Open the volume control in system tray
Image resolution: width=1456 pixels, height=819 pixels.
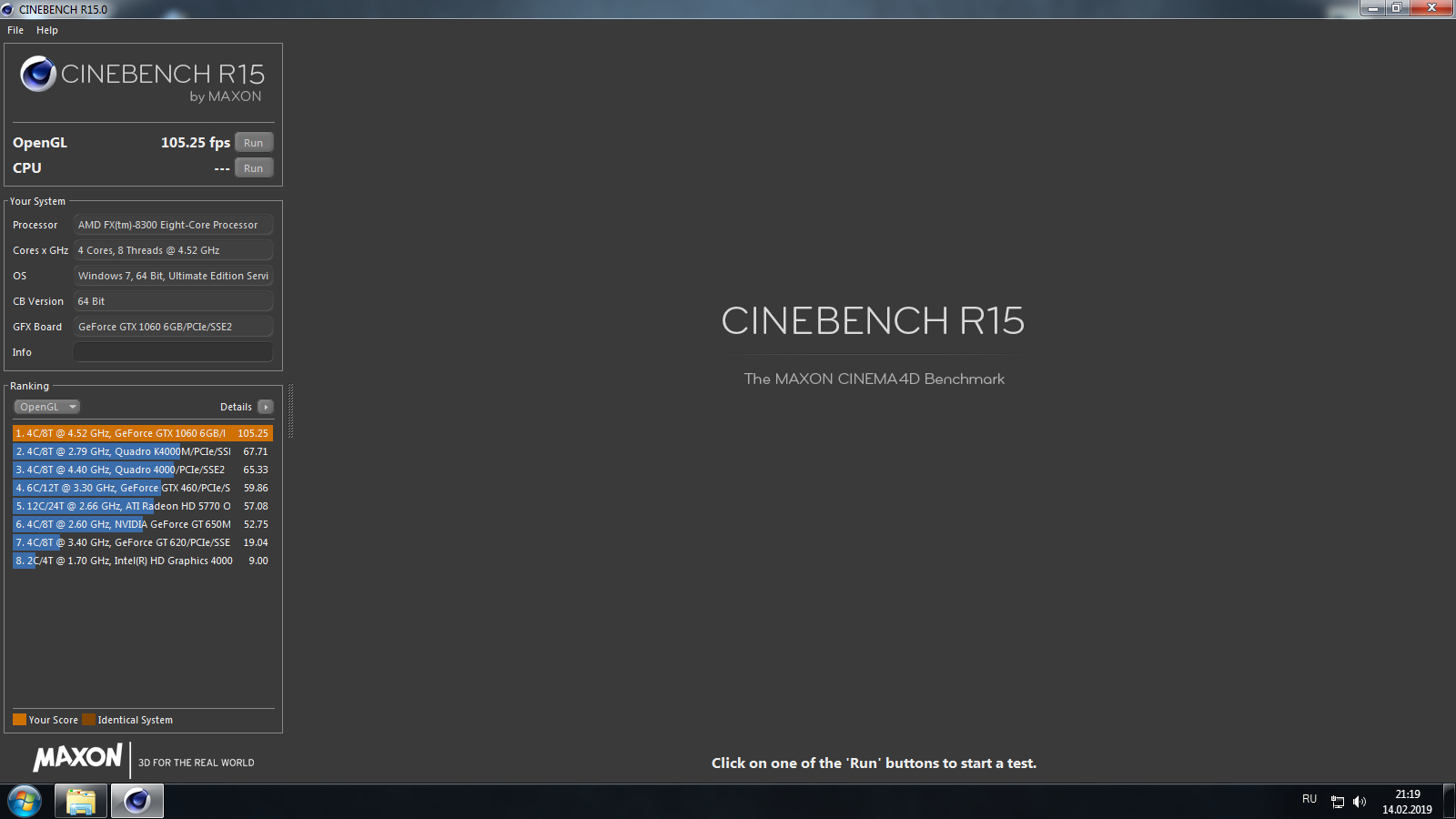tap(1360, 802)
